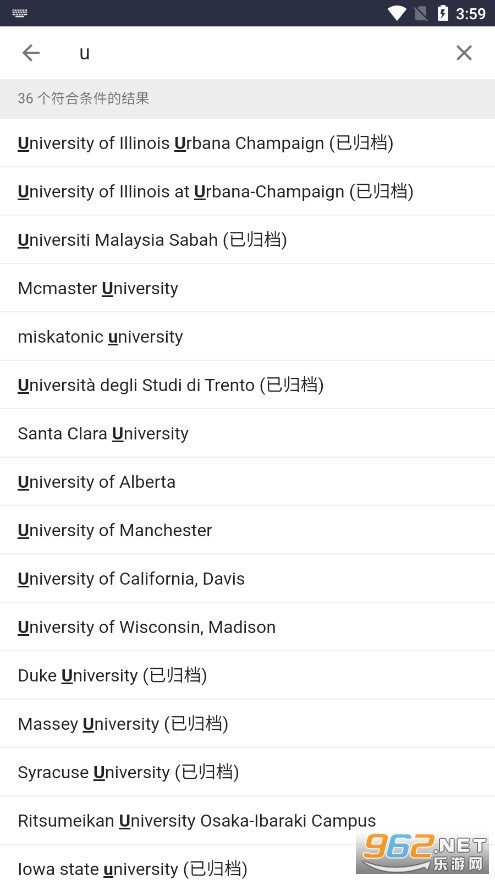Select University of Illinois at Urbana-Champaign
This screenshot has height=880, width=495.
(248, 191)
